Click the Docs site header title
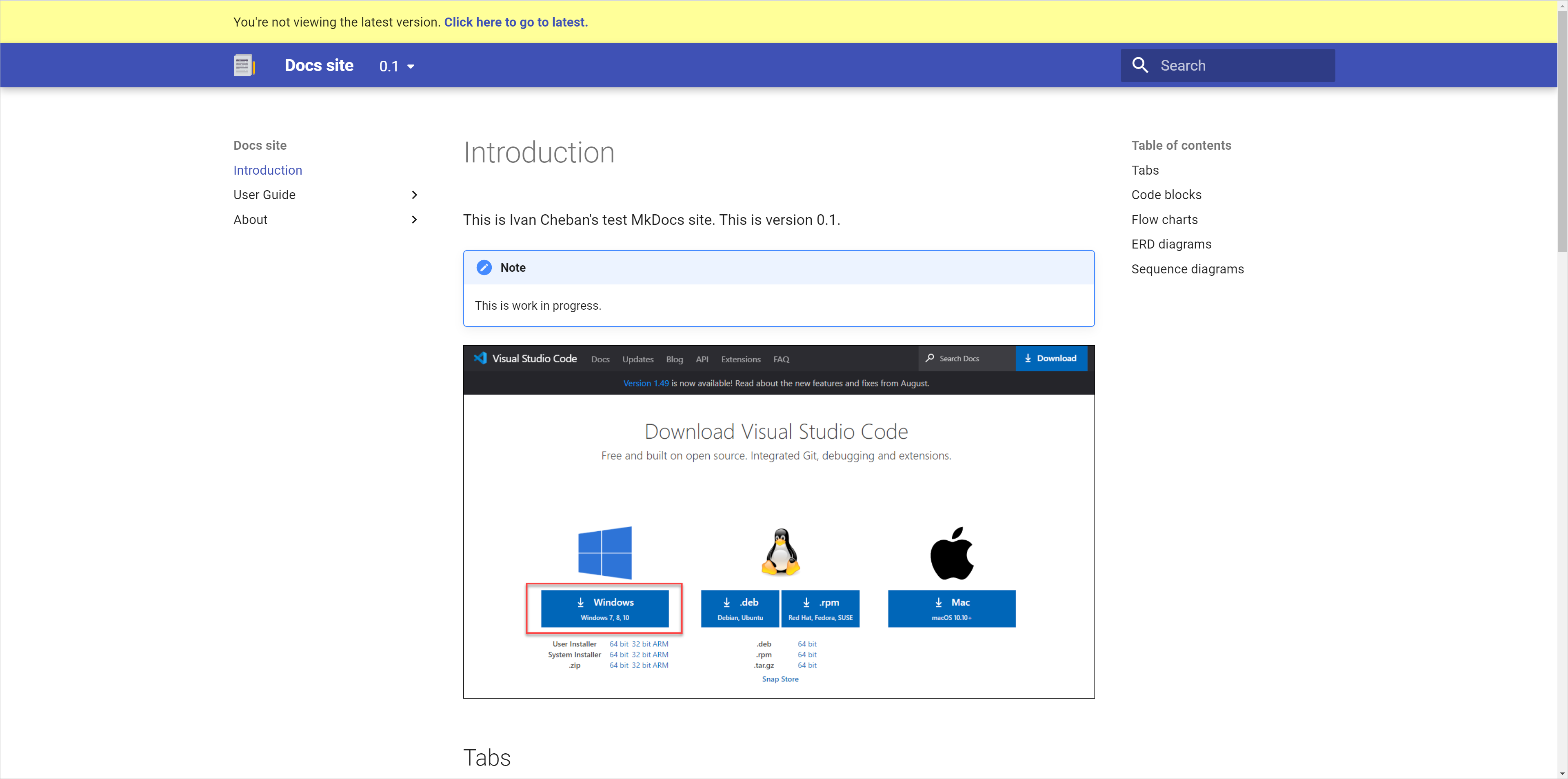 point(319,65)
